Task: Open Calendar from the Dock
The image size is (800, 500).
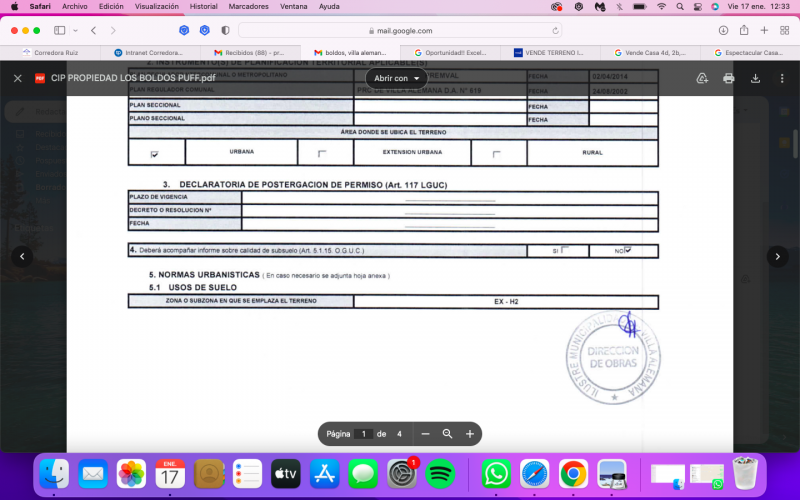Action: (x=170, y=474)
